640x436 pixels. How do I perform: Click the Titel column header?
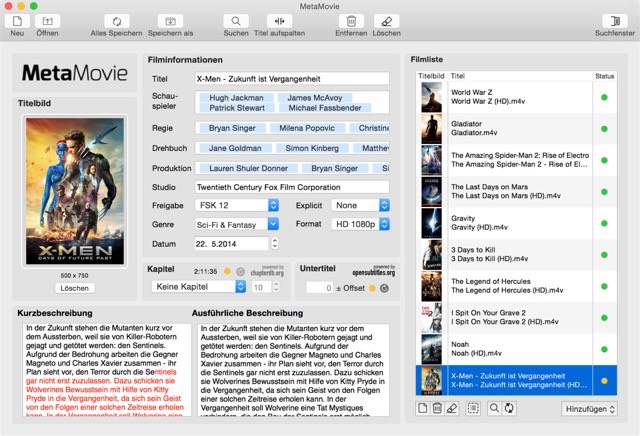pyautogui.click(x=520, y=76)
